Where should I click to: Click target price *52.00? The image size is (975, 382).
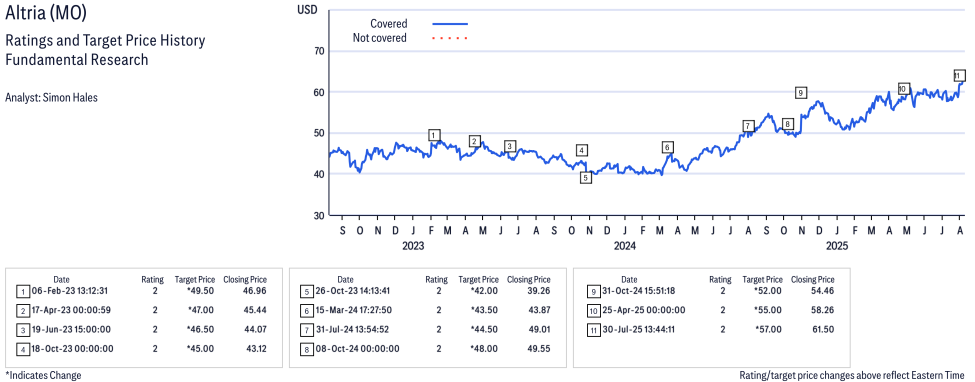769,291
